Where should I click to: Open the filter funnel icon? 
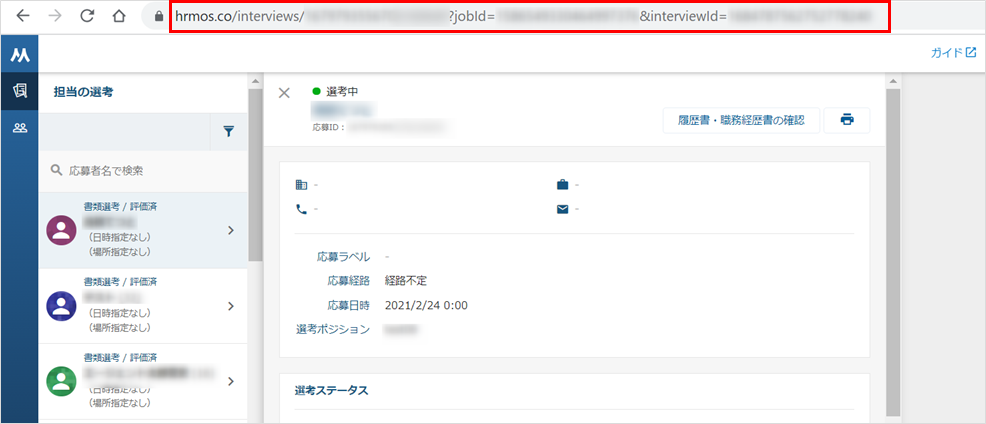pos(229,131)
